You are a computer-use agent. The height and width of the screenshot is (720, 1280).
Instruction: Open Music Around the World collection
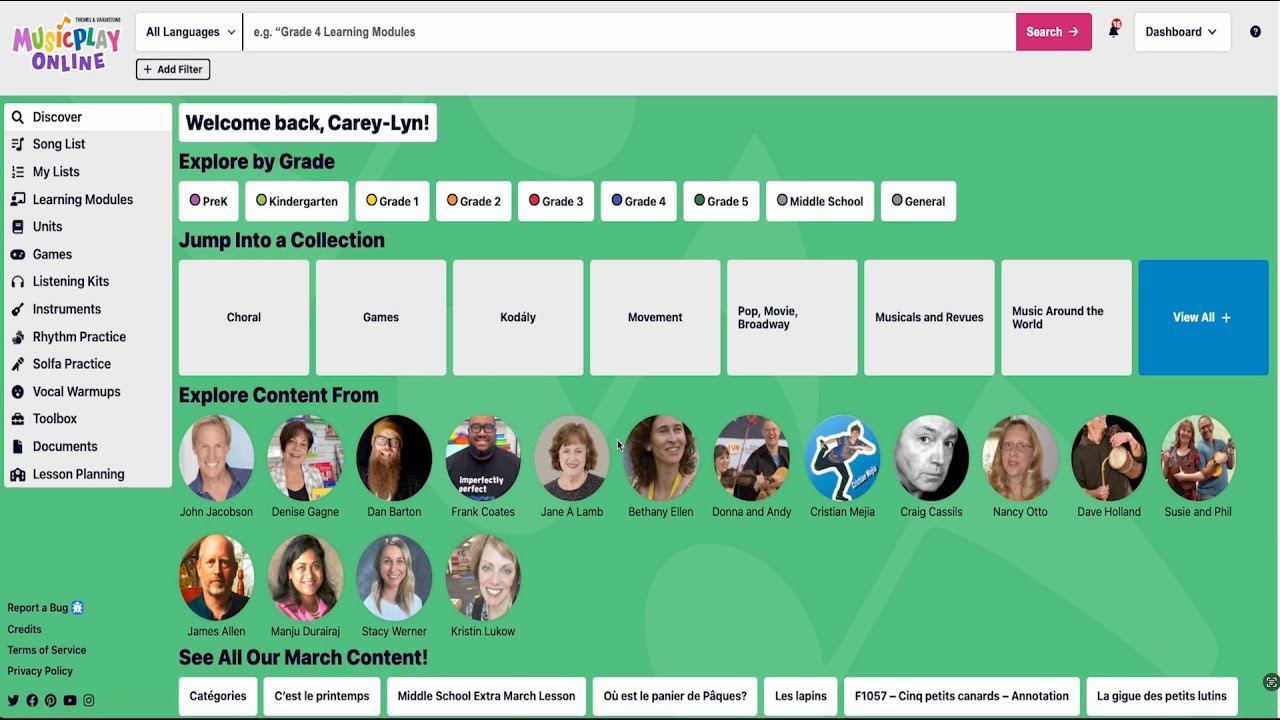(1066, 317)
